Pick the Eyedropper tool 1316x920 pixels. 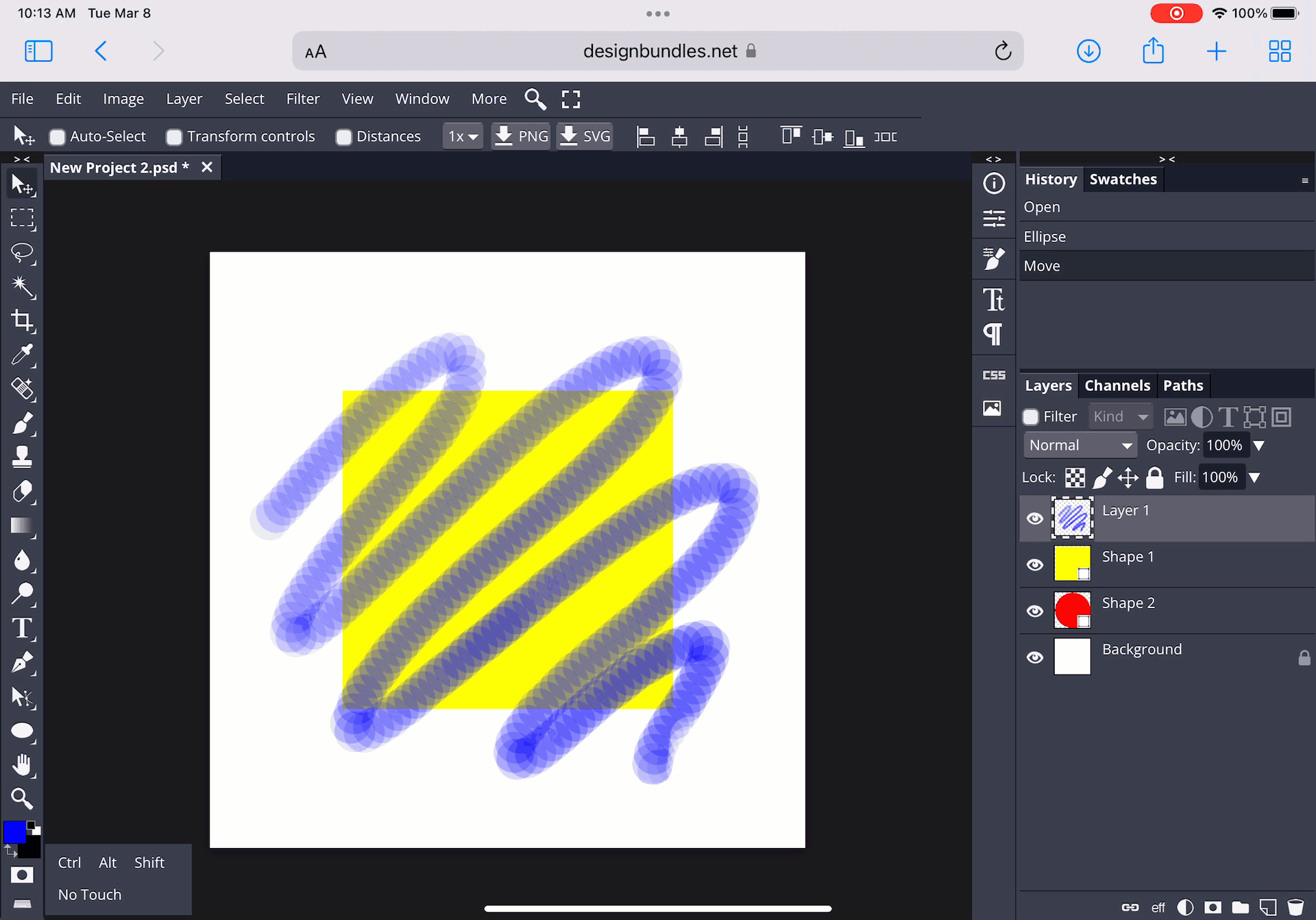(x=23, y=354)
